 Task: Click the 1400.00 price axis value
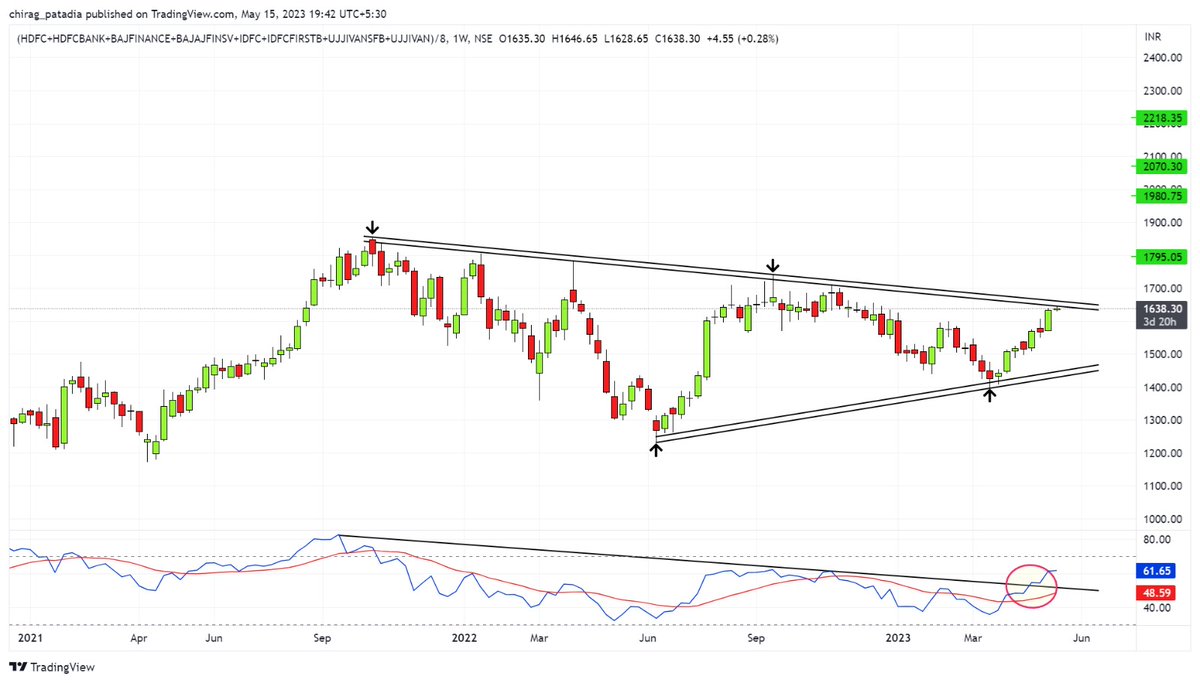(x=1163, y=388)
